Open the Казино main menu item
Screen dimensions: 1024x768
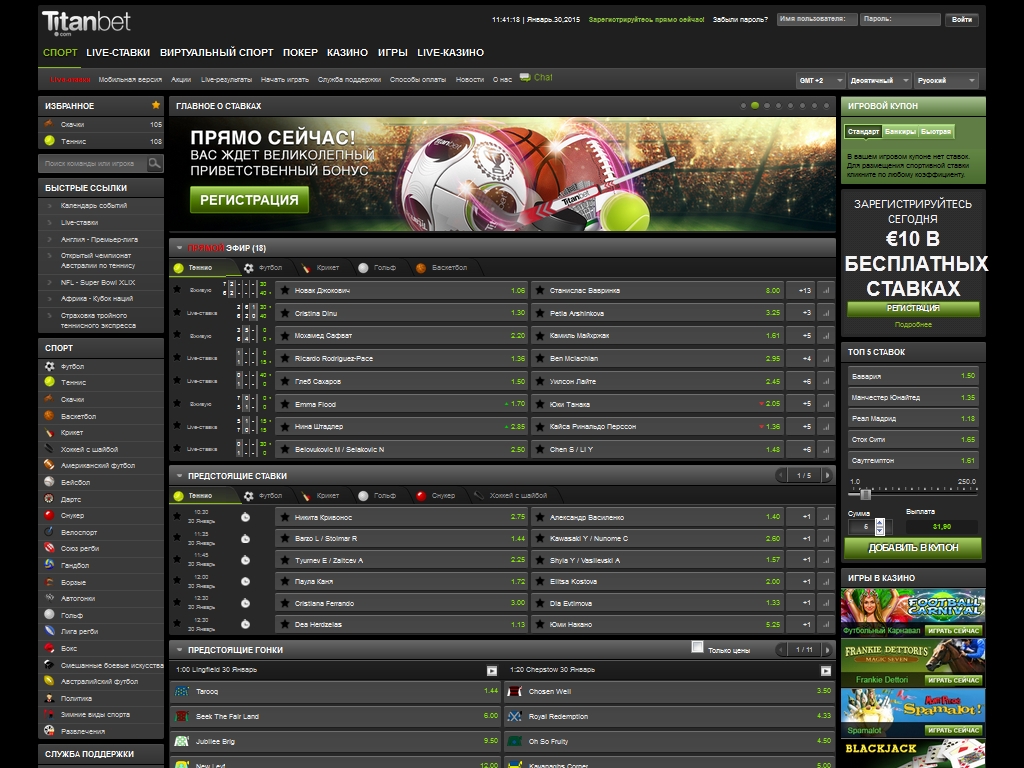[347, 52]
